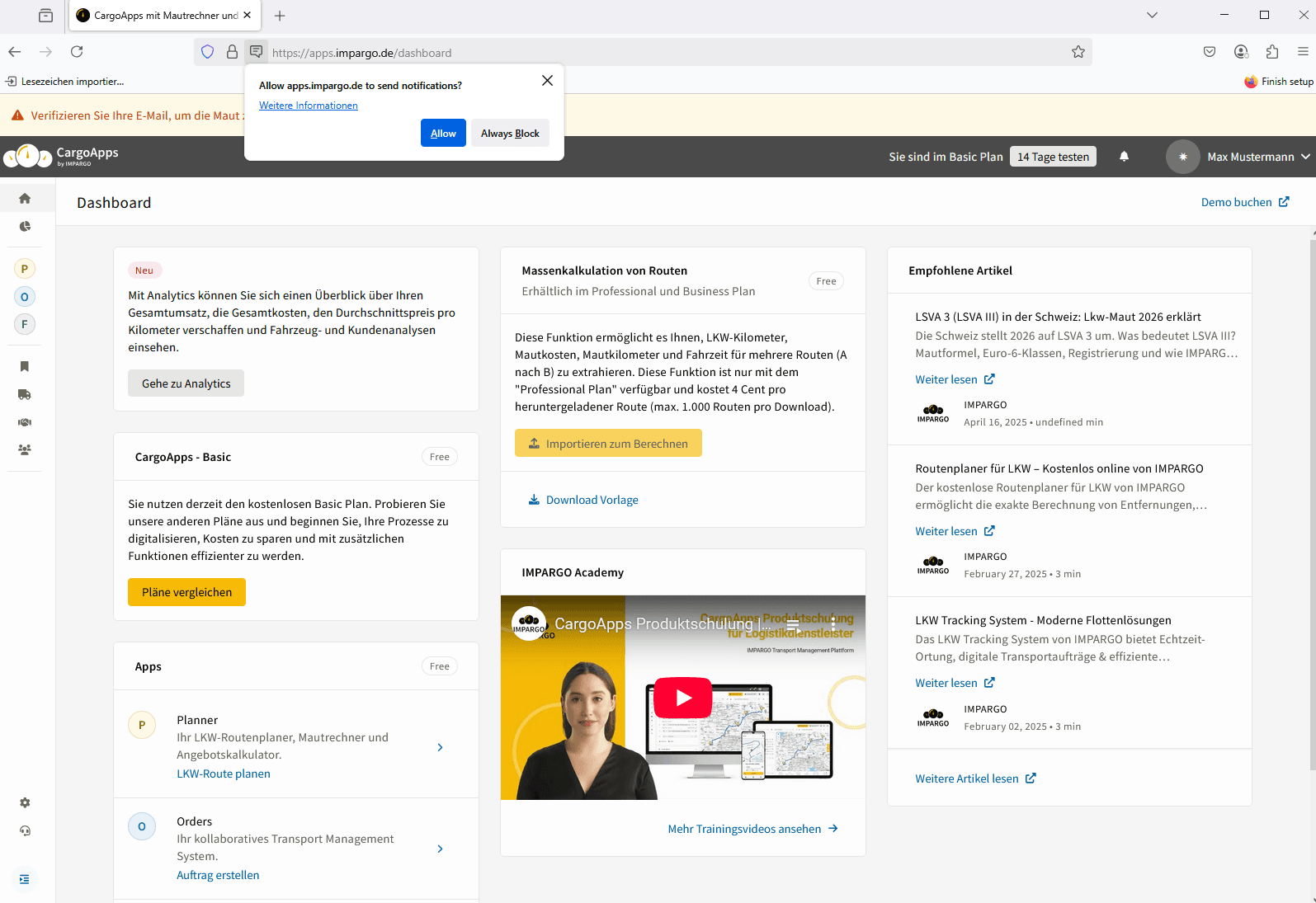Open Mehr Trainingsvideos ansehen link

753,829
